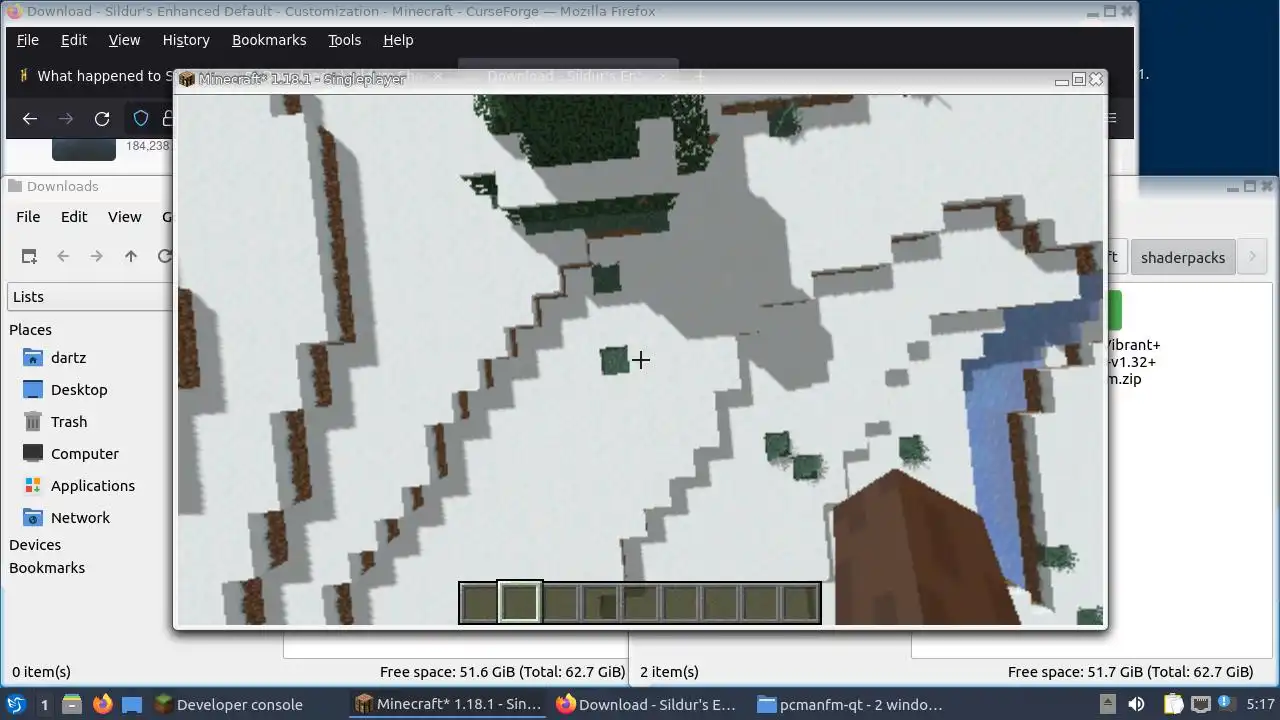Click the Downloads window title text
1280x720 pixels.
[62, 186]
